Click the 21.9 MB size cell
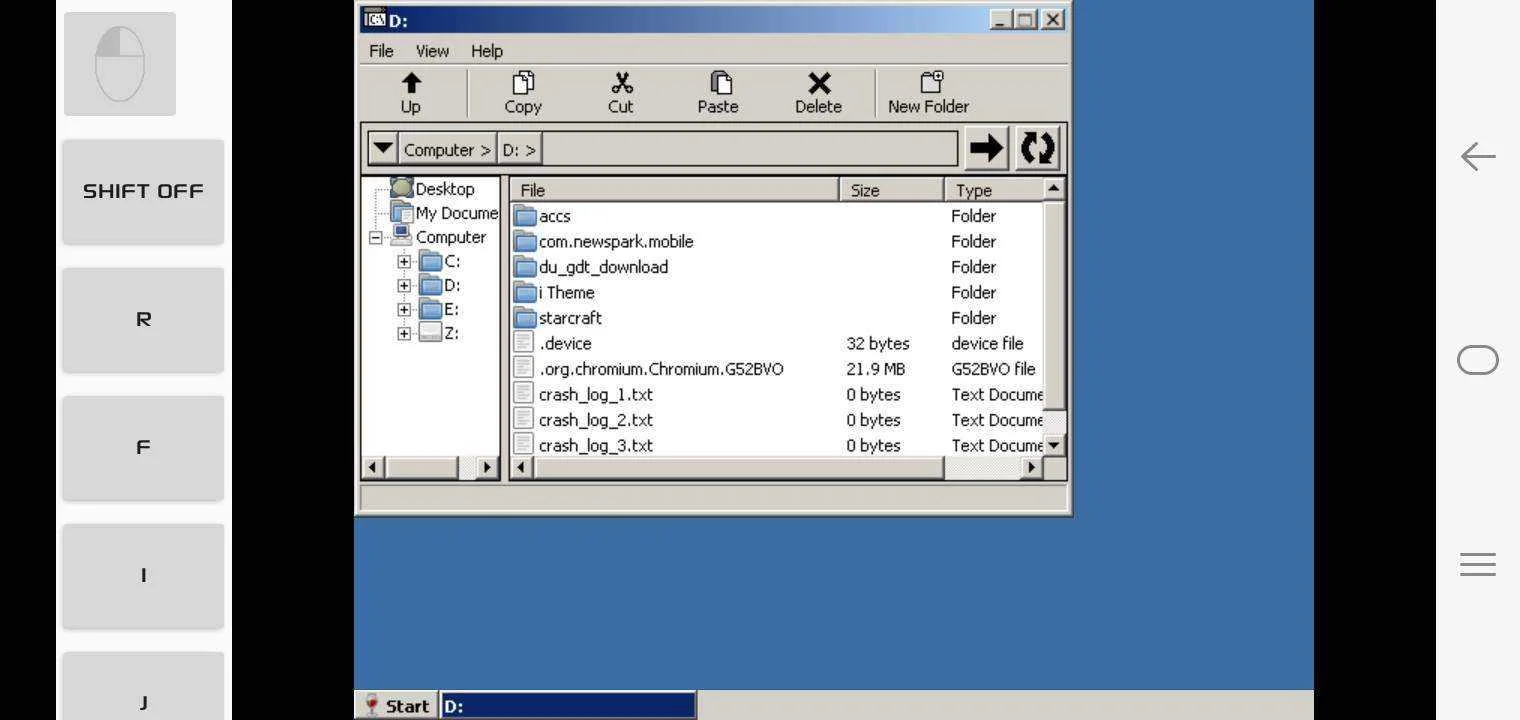The image size is (1520, 720). click(x=875, y=369)
